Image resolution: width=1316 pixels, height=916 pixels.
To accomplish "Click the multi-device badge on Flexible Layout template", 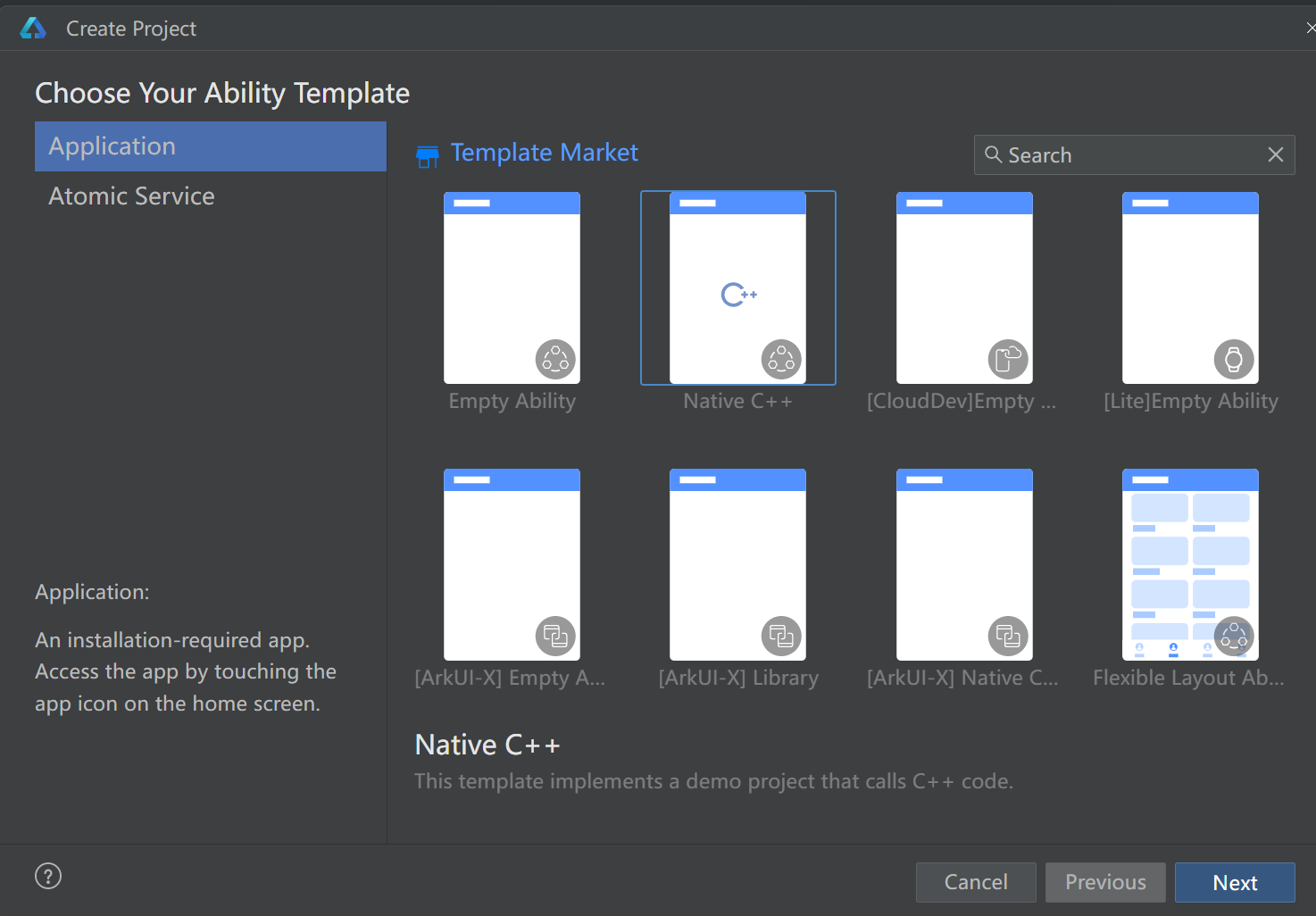I will (x=1235, y=636).
